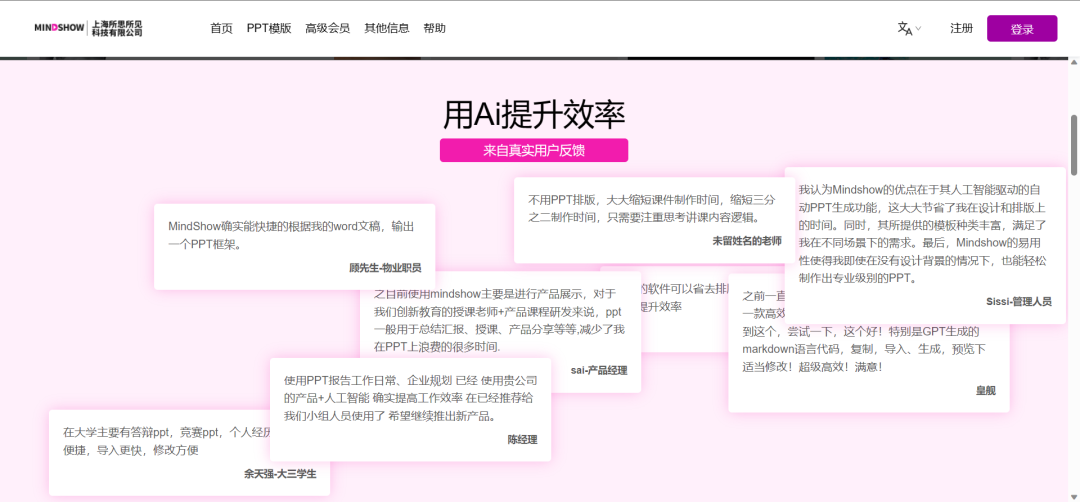The width and height of the screenshot is (1080, 502).
Task: Select the 未留姓名的老师 testimonial card
Action: 653,220
